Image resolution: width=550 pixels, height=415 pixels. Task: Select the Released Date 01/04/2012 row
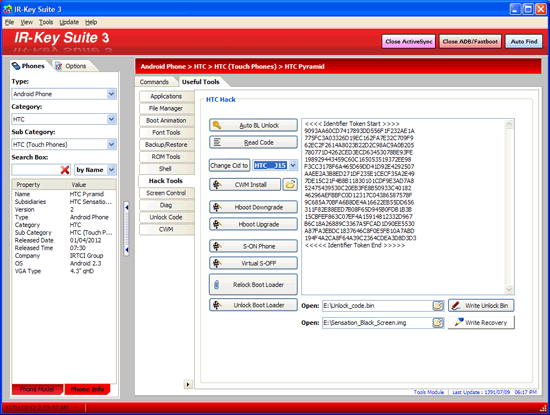coord(64,240)
